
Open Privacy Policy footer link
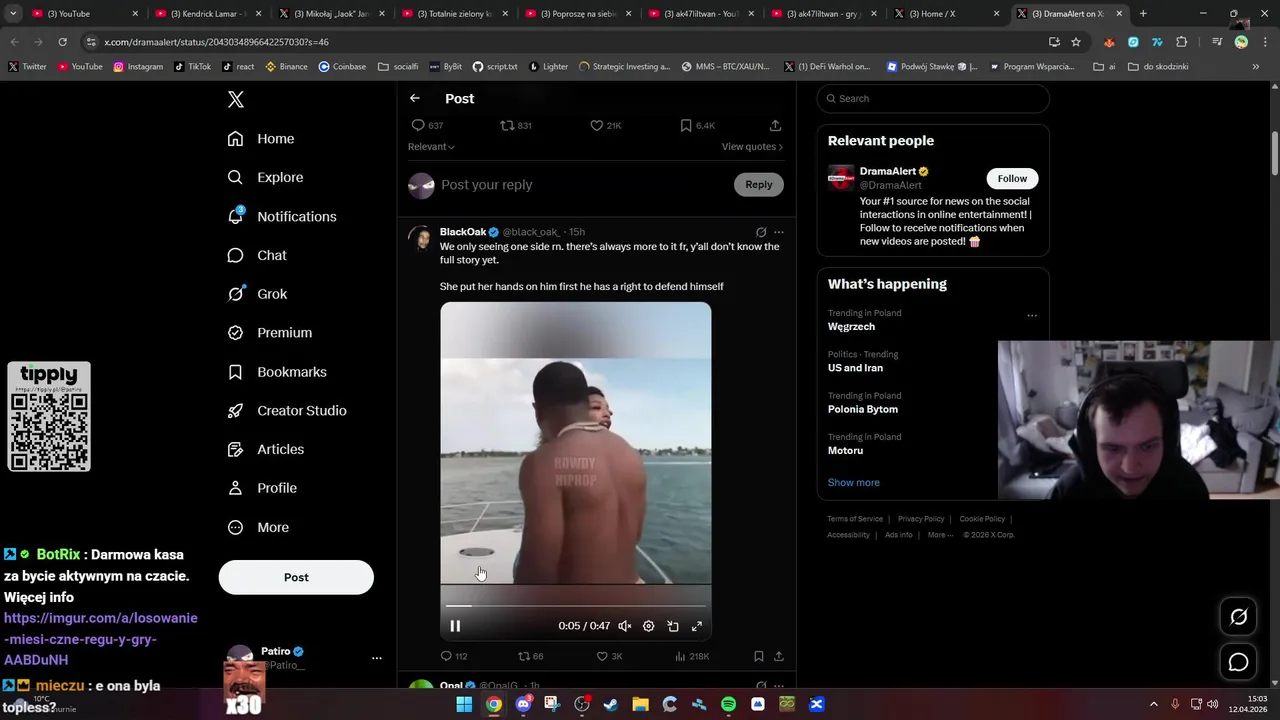(921, 519)
